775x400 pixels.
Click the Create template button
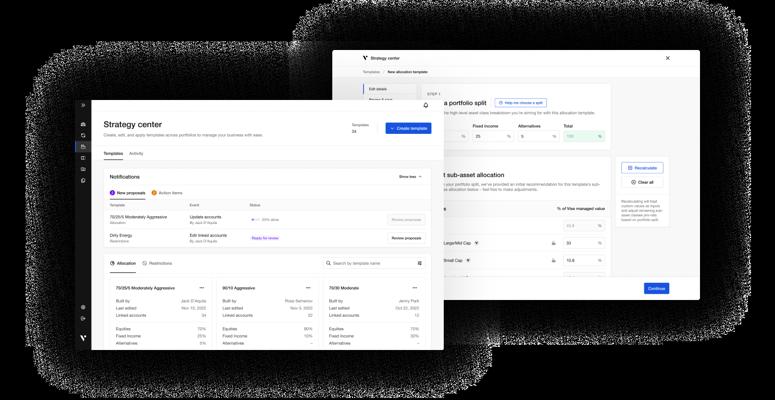click(x=408, y=128)
